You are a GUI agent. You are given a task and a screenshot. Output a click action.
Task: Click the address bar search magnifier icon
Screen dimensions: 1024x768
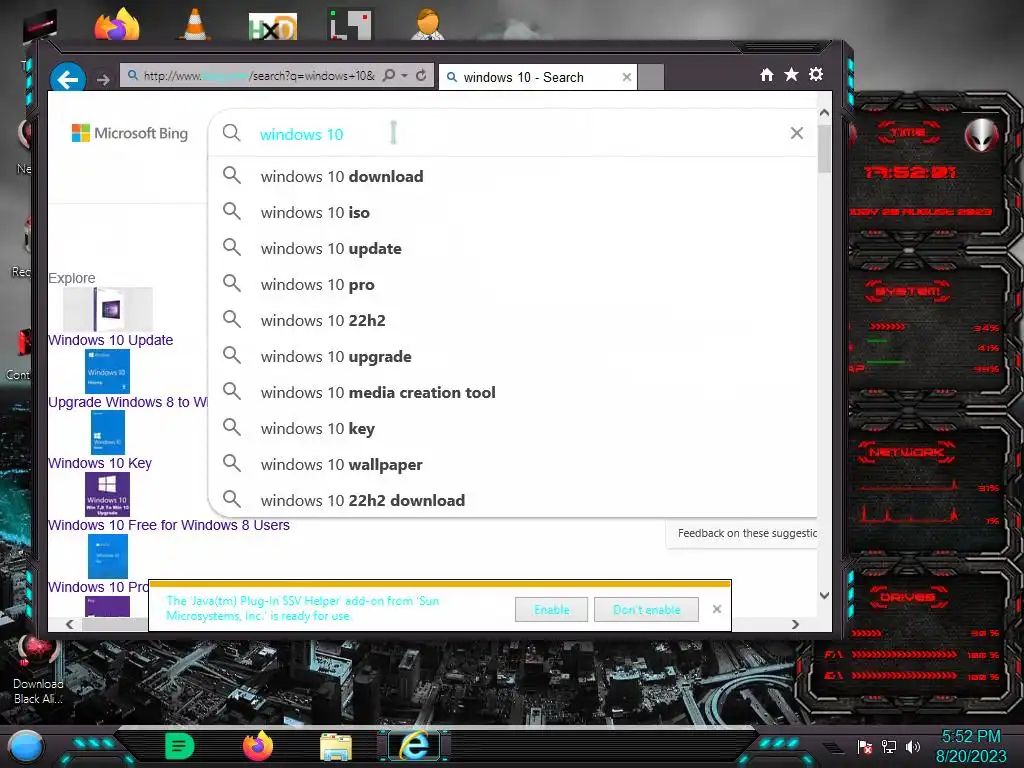tap(389, 76)
